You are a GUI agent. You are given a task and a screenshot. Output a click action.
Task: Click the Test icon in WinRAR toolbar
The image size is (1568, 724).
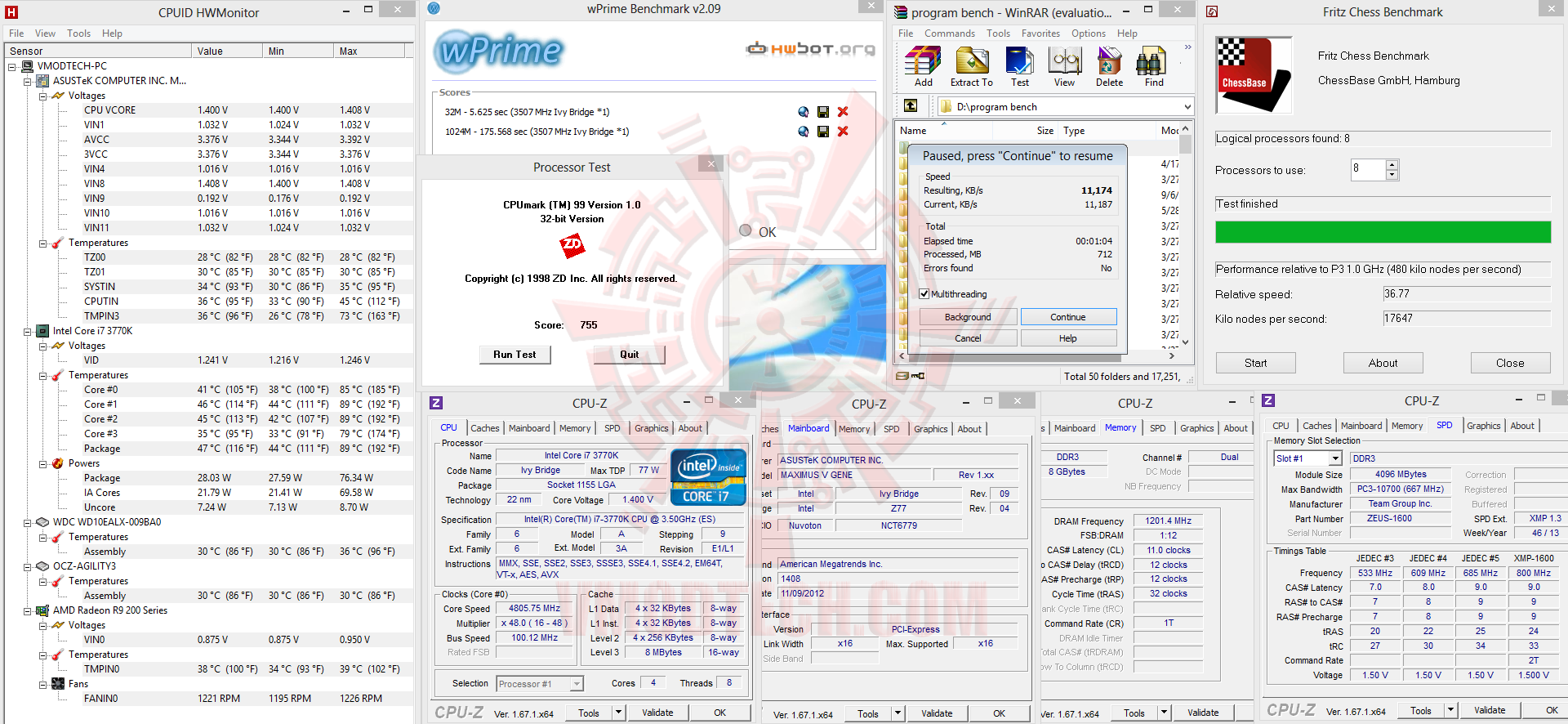coord(1020,61)
